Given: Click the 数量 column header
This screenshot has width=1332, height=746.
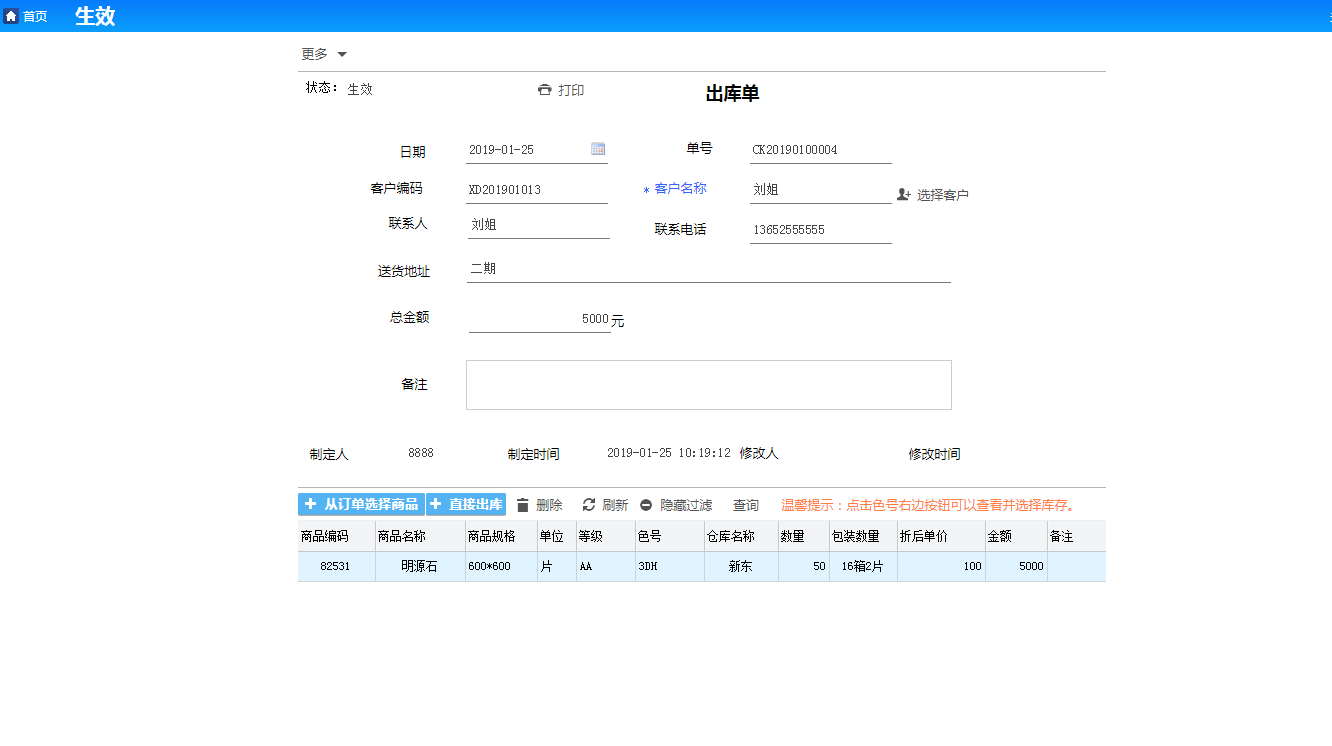Looking at the screenshot, I should pyautogui.click(x=804, y=536).
